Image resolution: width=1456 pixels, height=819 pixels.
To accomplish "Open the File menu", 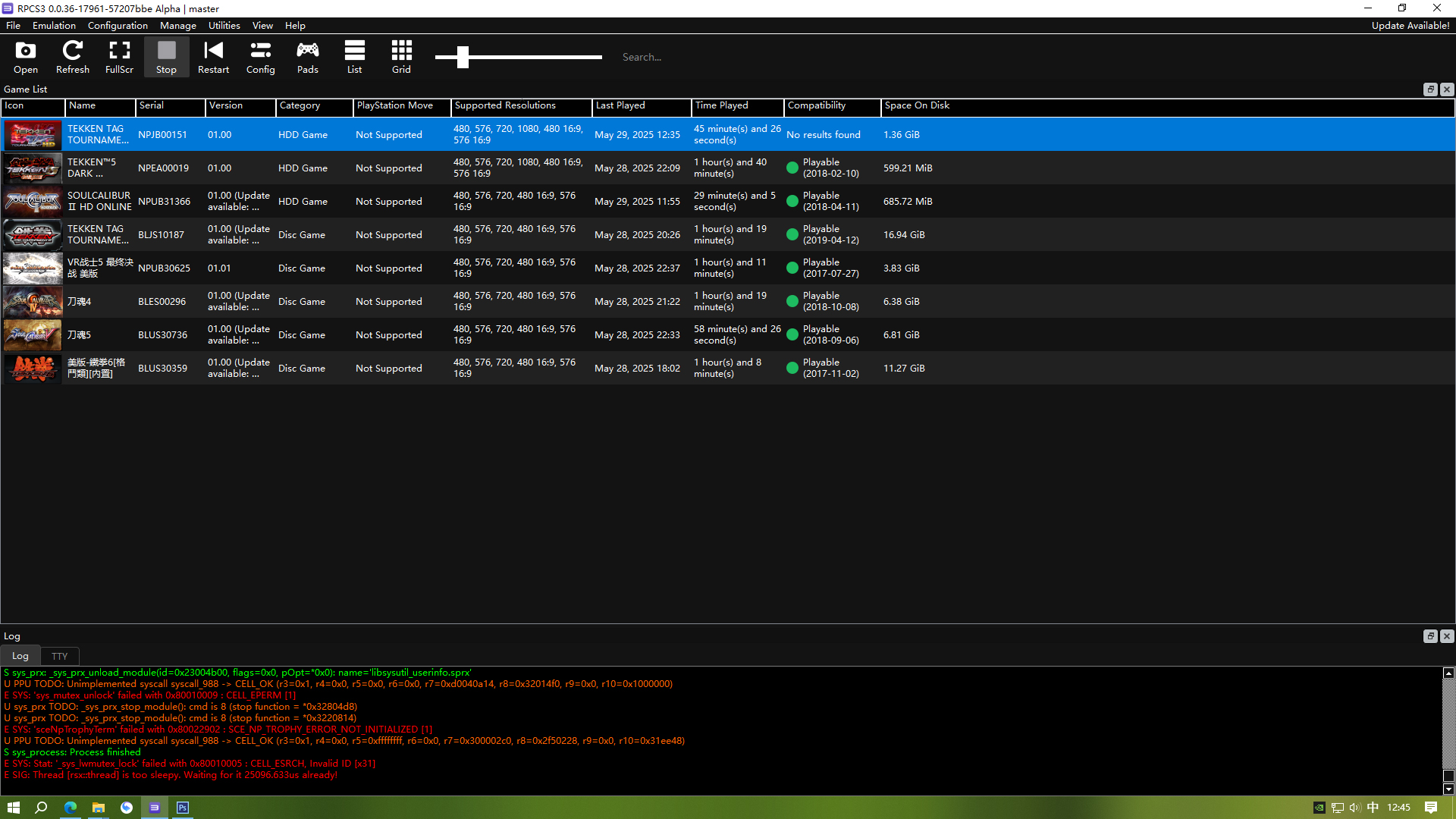I will tap(13, 25).
